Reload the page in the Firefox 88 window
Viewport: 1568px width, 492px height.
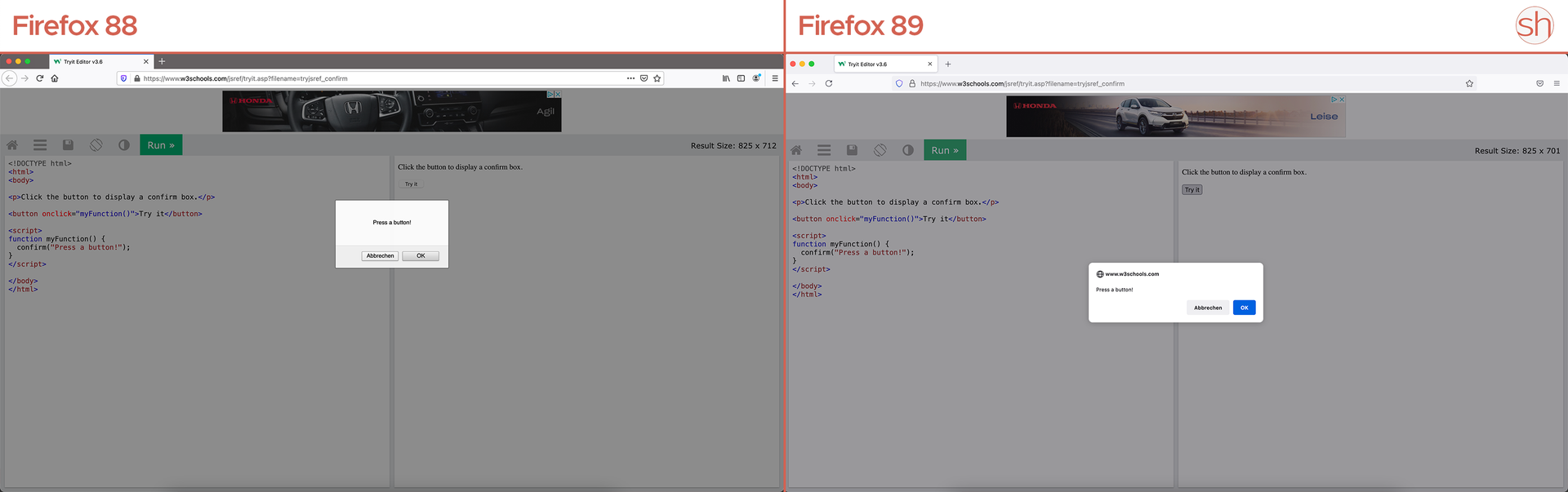[x=39, y=78]
